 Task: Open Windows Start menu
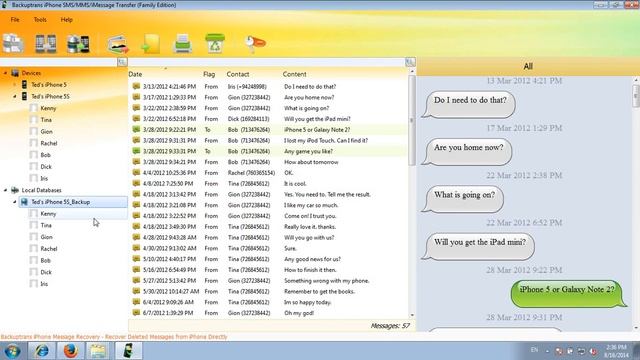click(x=12, y=351)
